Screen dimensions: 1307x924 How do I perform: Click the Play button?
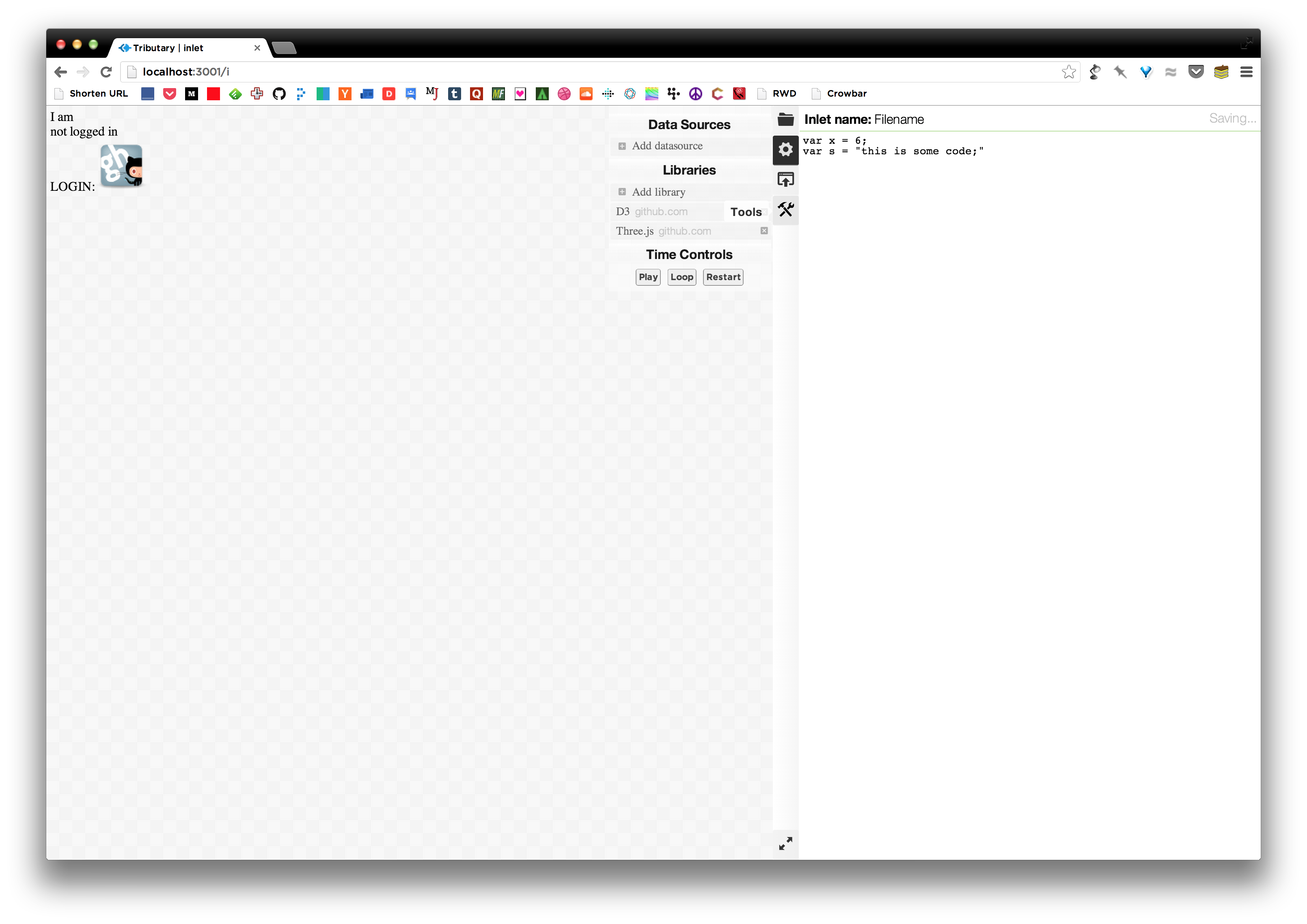(648, 276)
